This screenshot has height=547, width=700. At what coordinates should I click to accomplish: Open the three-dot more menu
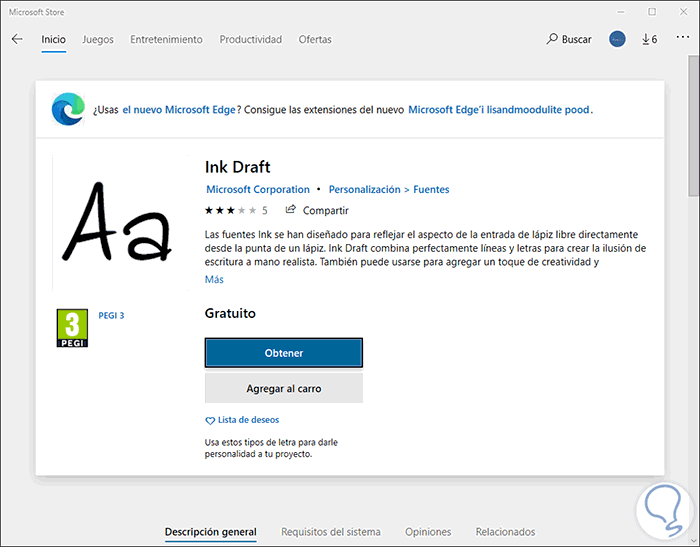683,37
